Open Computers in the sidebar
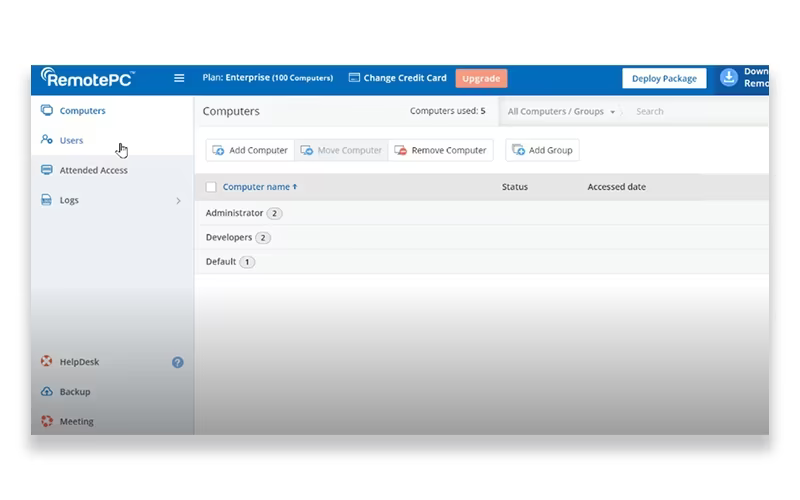This screenshot has width=800, height=500. (x=82, y=111)
